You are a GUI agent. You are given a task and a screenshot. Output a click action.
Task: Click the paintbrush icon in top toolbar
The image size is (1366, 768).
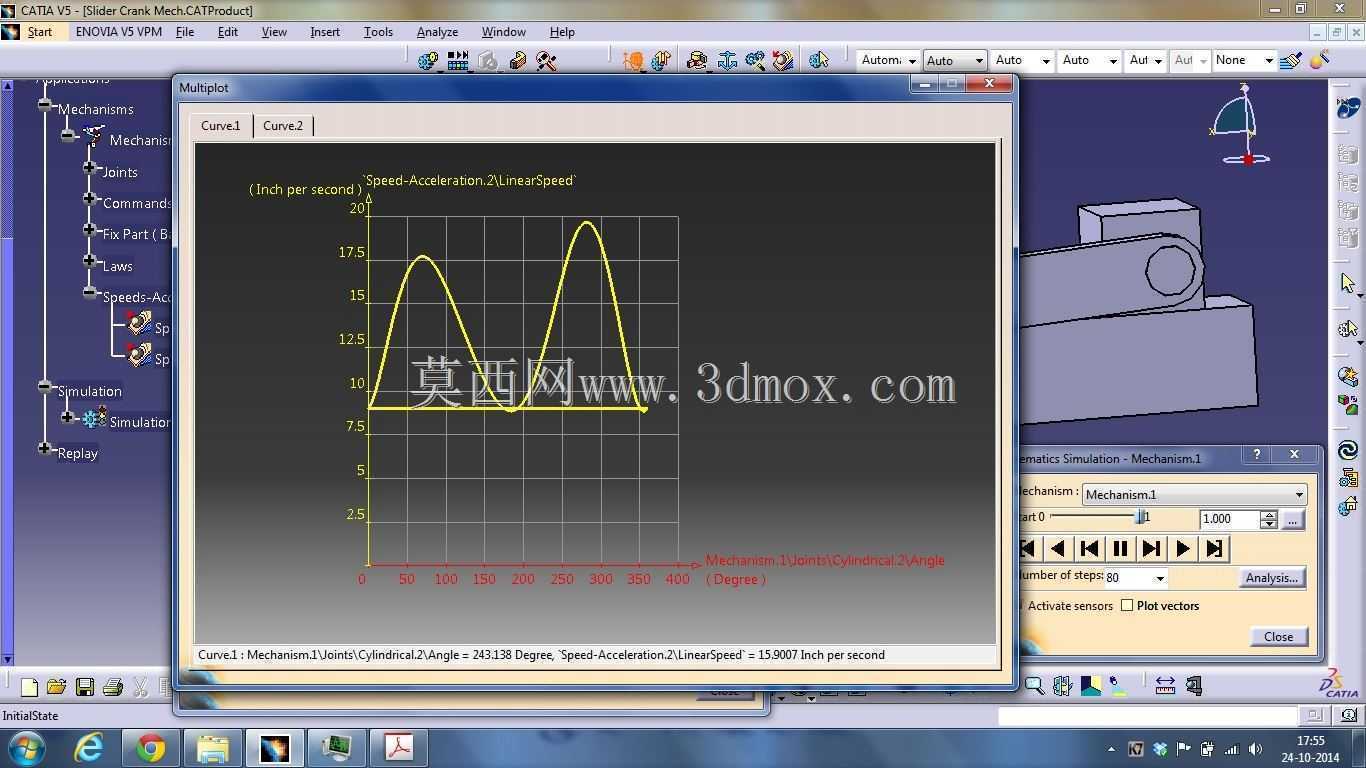[x=1291, y=61]
